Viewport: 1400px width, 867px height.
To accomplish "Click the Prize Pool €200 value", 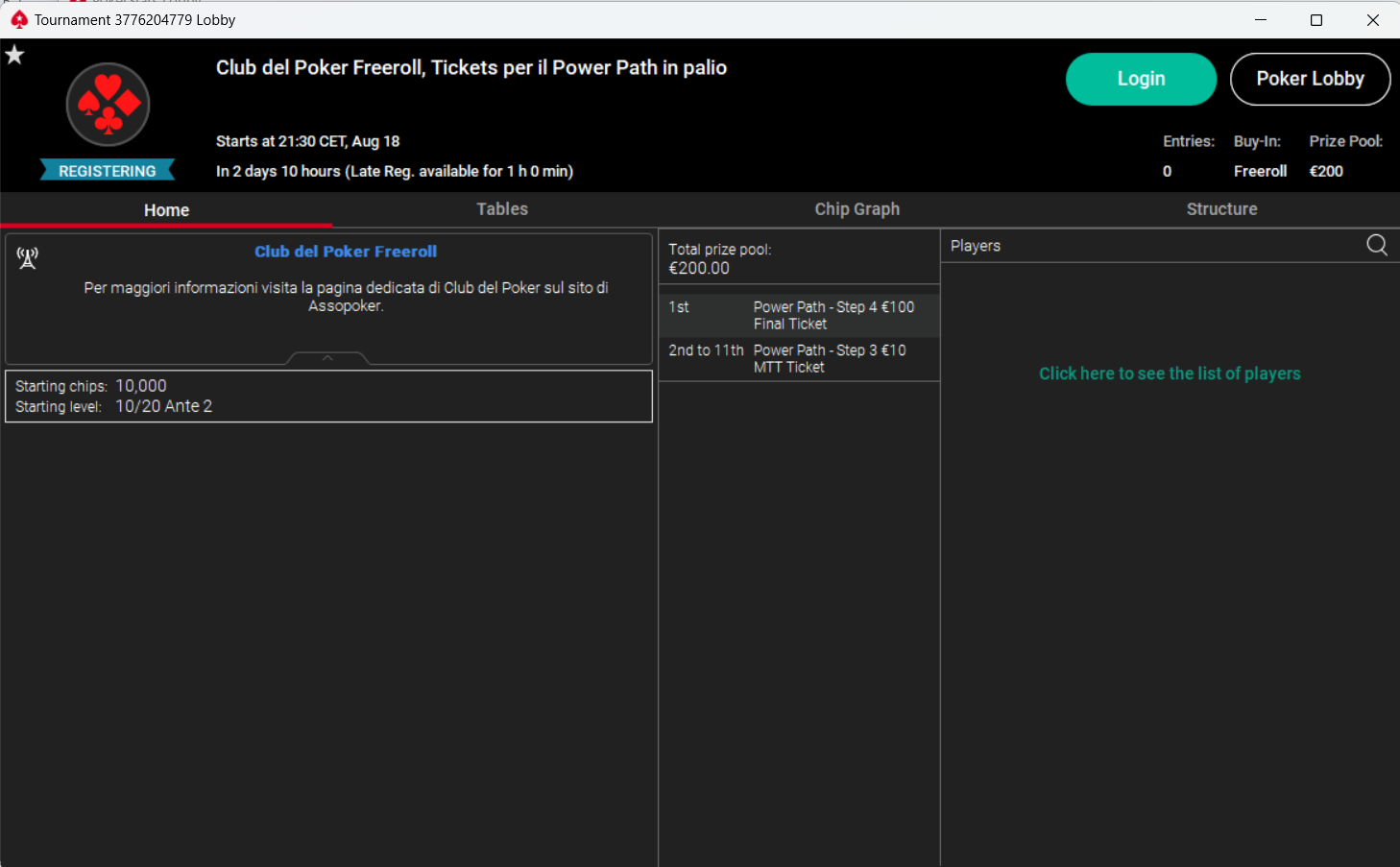I will tap(1326, 171).
